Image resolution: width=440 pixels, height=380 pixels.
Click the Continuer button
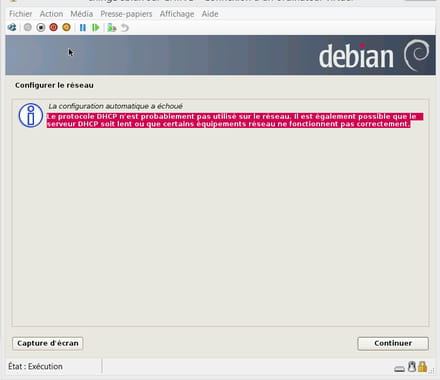tap(393, 343)
